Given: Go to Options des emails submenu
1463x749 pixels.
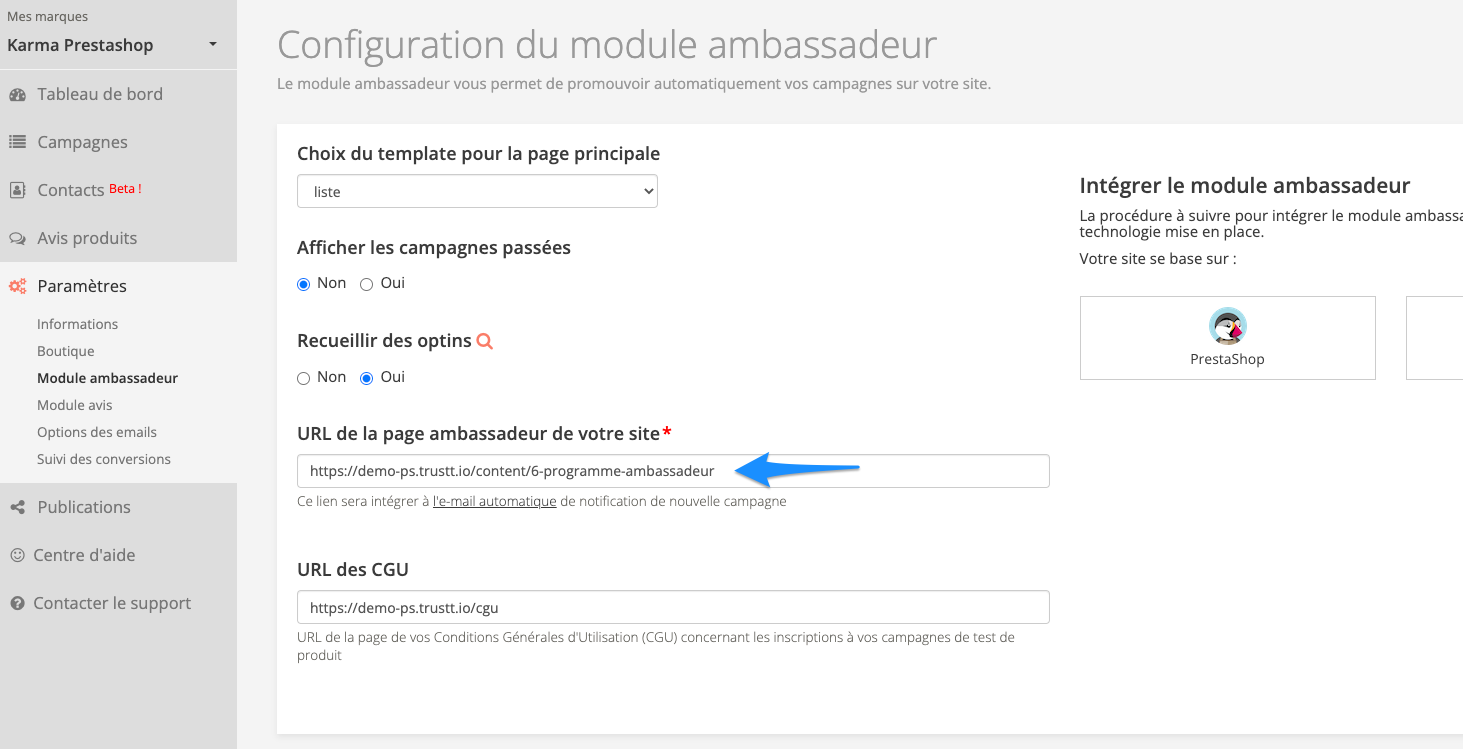Looking at the screenshot, I should tap(97, 432).
